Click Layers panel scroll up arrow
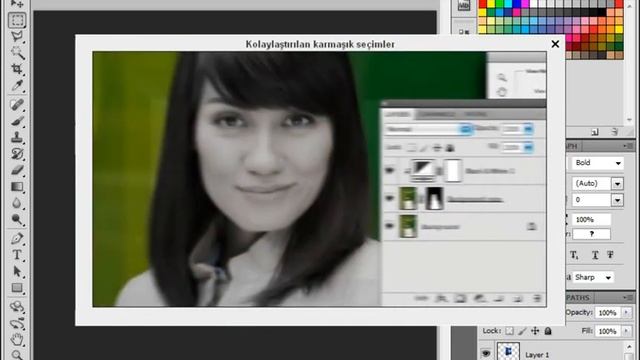640x360 pixels. pyautogui.click(x=629, y=347)
